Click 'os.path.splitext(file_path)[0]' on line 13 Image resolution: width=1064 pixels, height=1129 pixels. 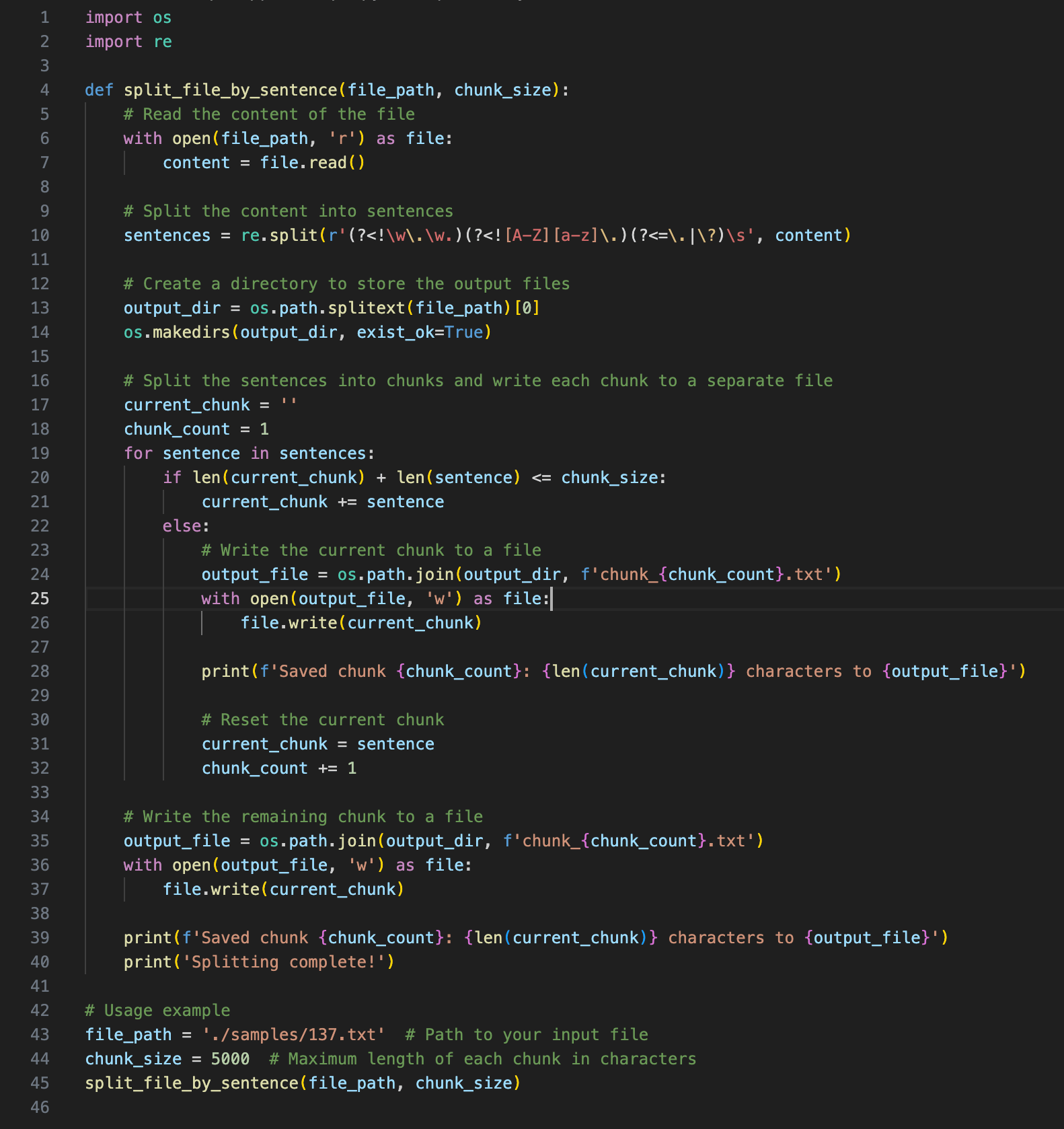pos(395,308)
